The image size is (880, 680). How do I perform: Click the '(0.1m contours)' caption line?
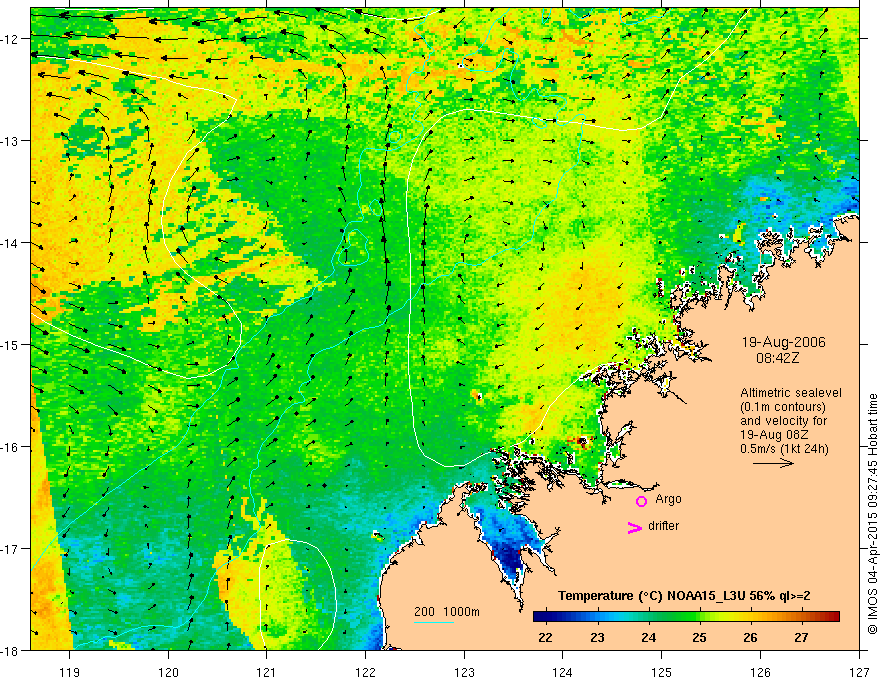[783, 407]
